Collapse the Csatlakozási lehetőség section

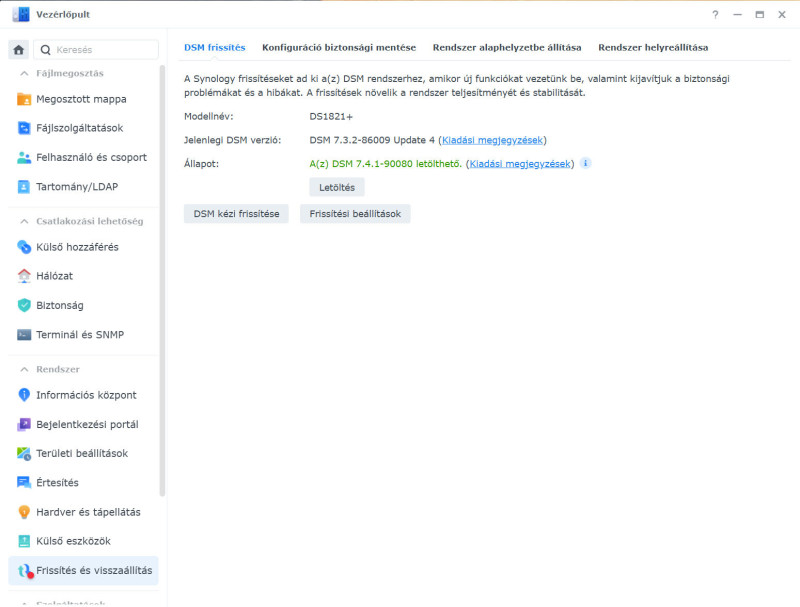24,221
